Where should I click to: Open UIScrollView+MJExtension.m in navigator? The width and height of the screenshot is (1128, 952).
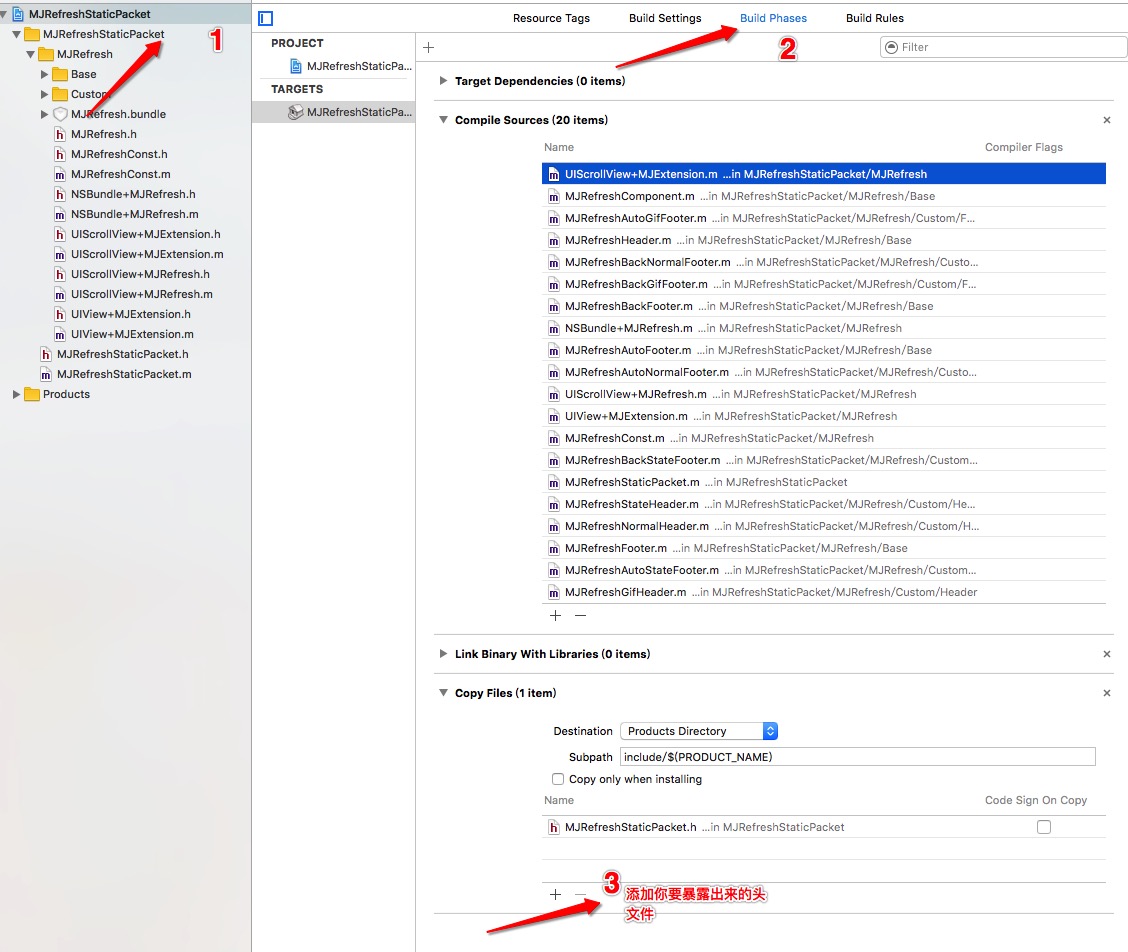pyautogui.click(x=147, y=255)
